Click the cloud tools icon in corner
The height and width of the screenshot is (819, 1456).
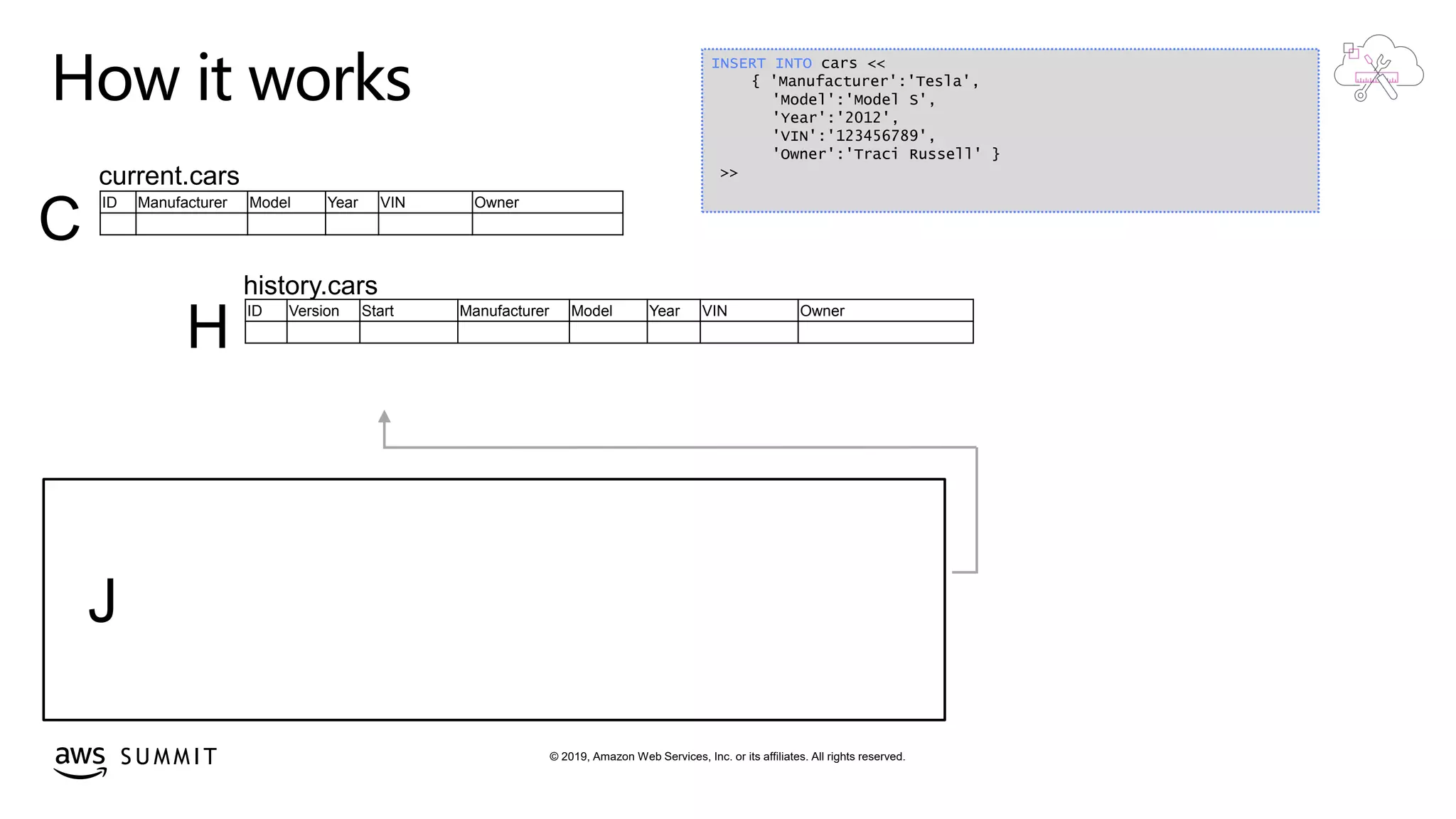pyautogui.click(x=1378, y=69)
